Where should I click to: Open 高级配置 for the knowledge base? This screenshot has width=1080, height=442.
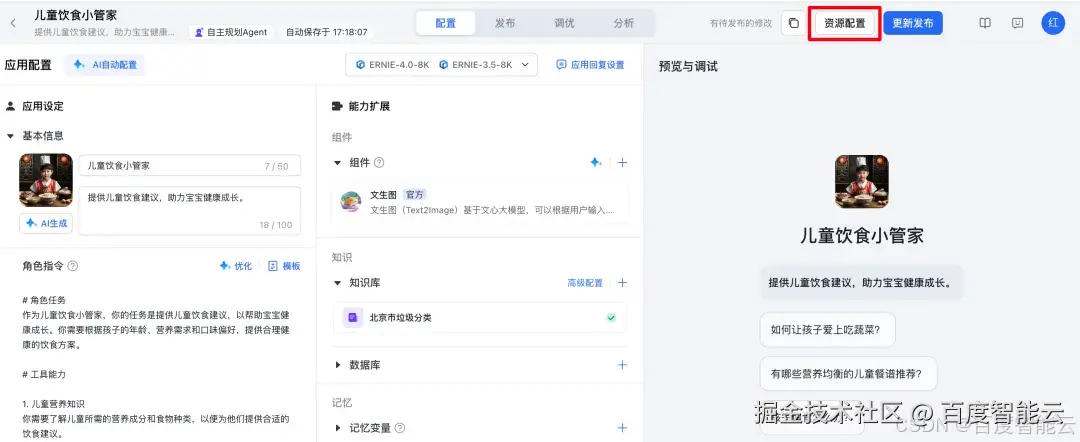pyautogui.click(x=585, y=282)
